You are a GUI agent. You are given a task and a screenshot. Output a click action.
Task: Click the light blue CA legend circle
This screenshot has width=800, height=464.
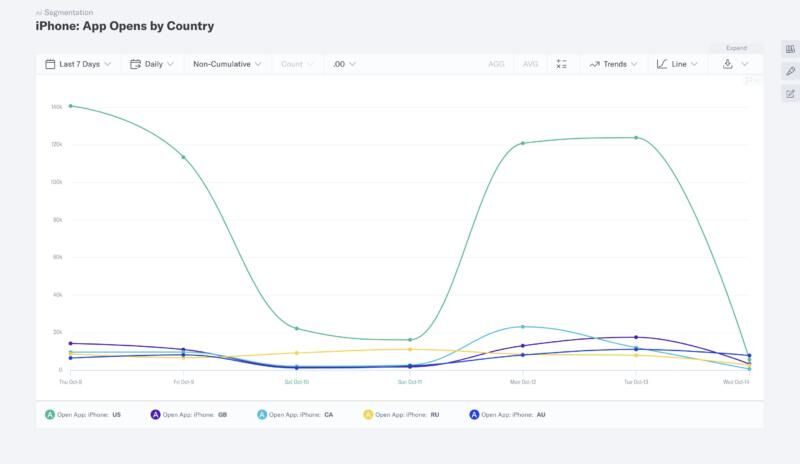[262, 414]
